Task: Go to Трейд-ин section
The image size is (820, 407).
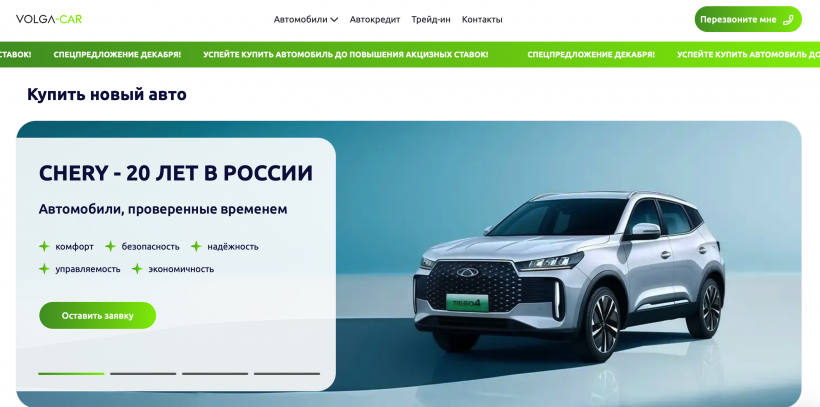Action: point(431,19)
